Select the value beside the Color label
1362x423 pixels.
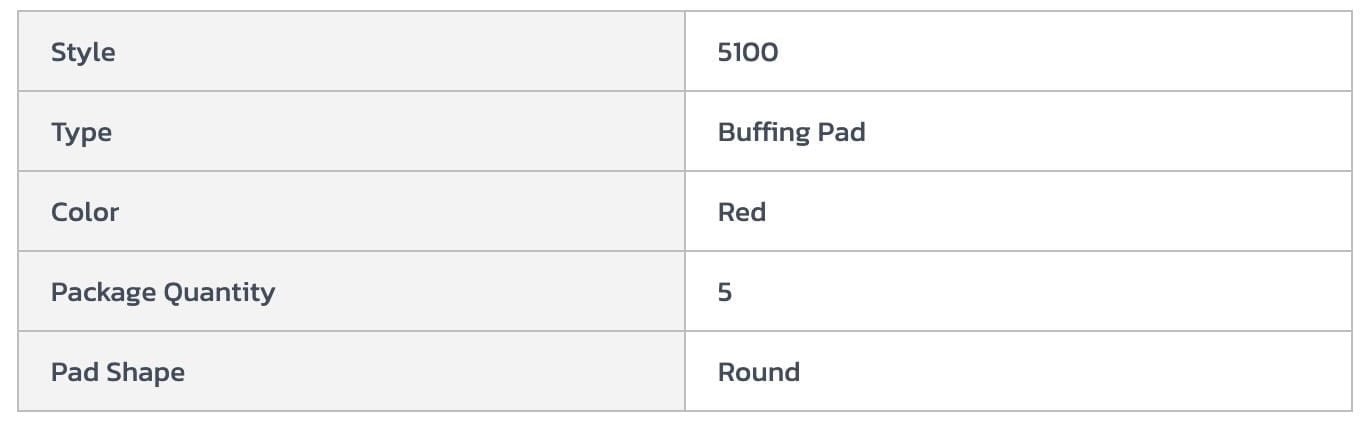coord(741,212)
